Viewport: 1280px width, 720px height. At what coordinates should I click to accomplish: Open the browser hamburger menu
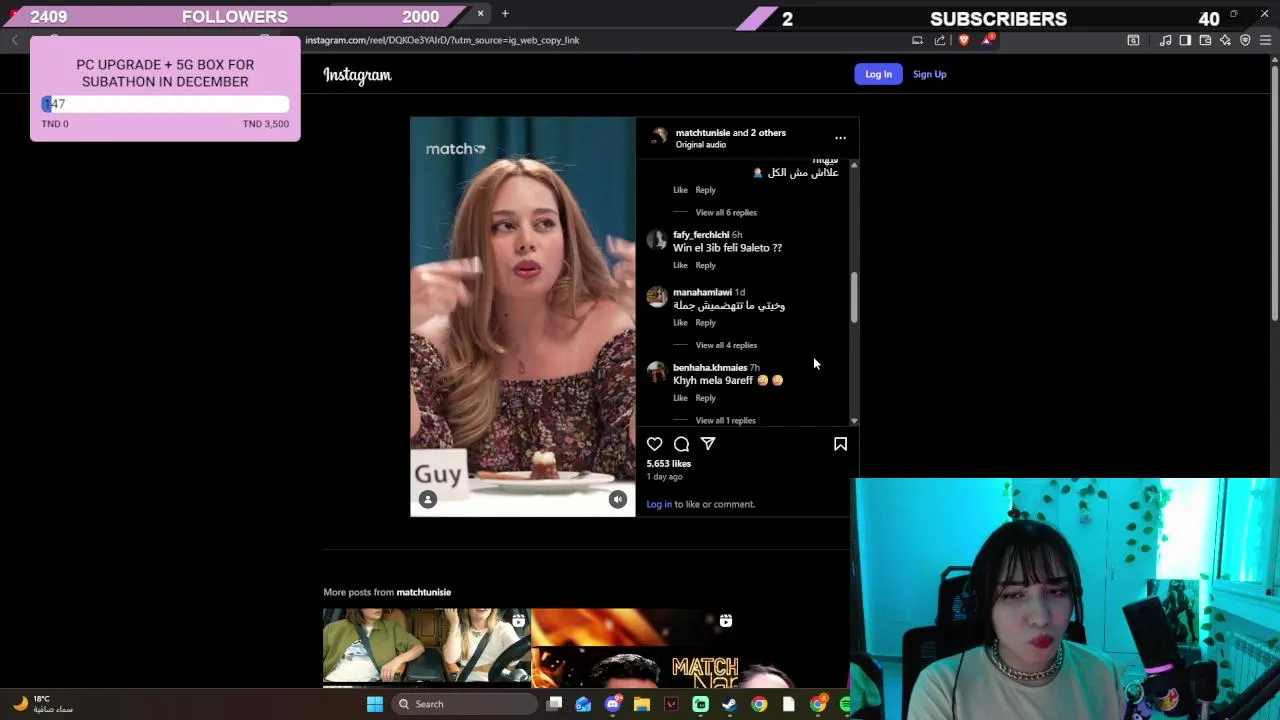1265,40
